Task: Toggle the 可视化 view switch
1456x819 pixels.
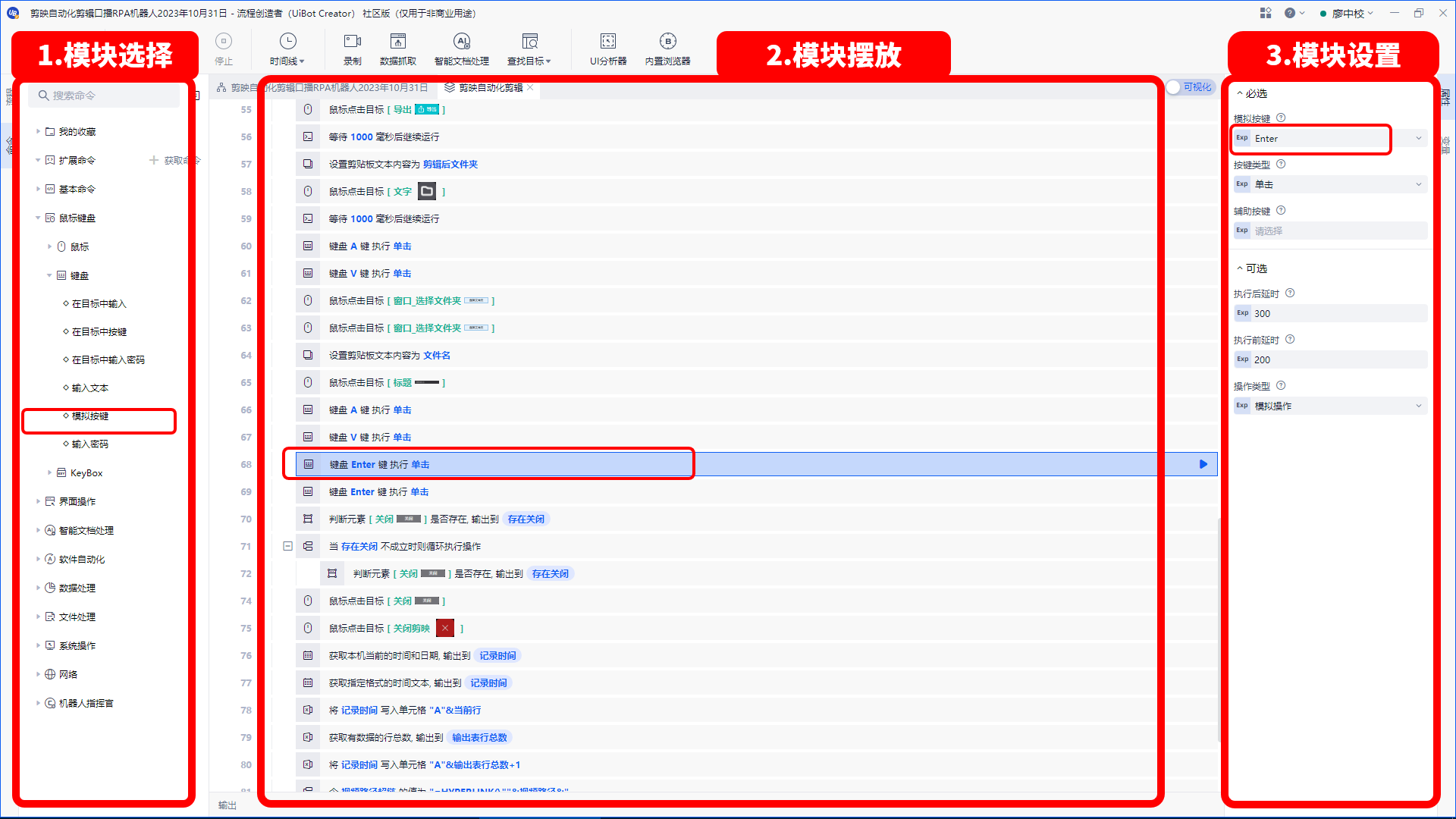Action: pos(1191,87)
